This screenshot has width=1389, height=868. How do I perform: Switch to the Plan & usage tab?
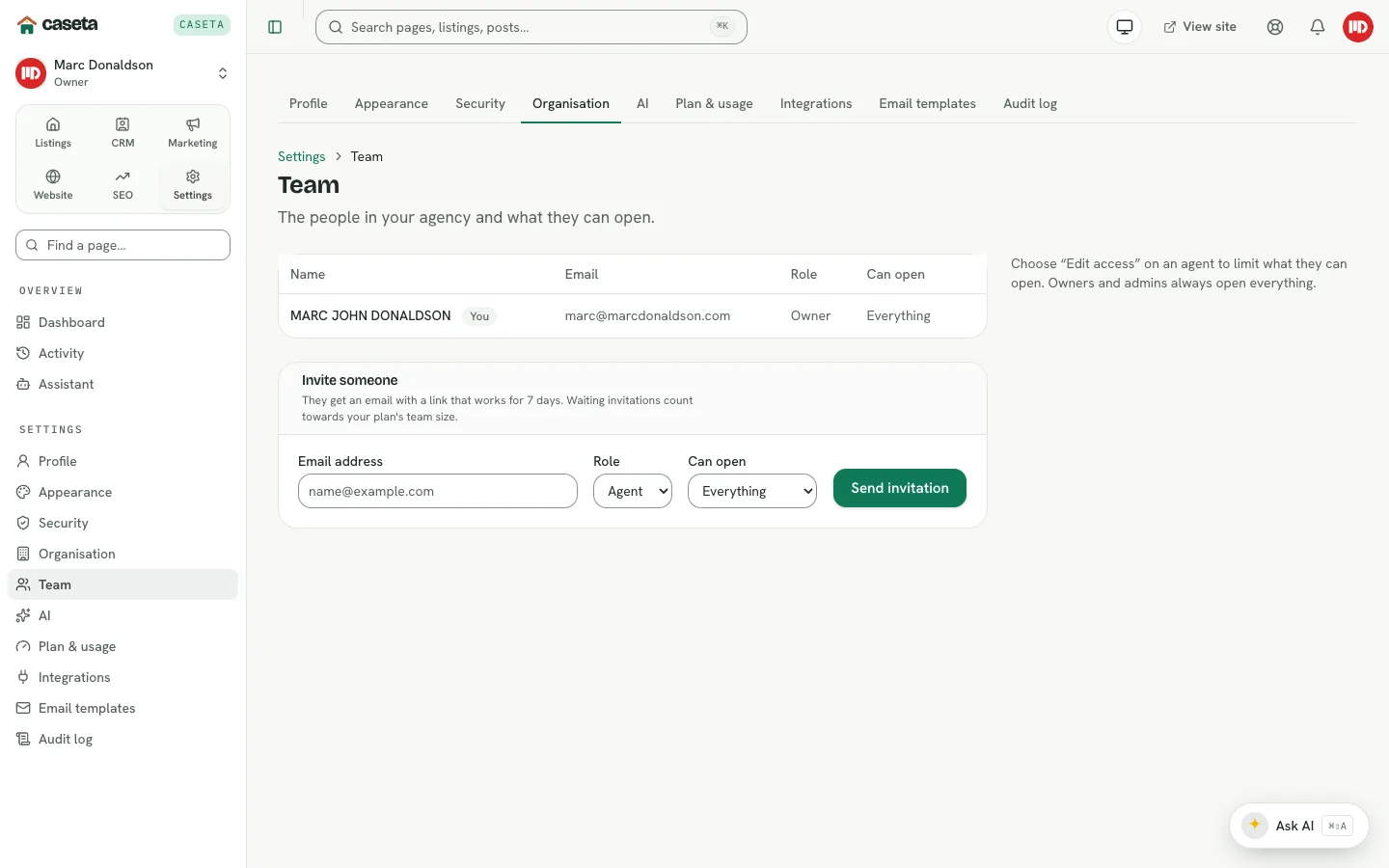coord(714,103)
